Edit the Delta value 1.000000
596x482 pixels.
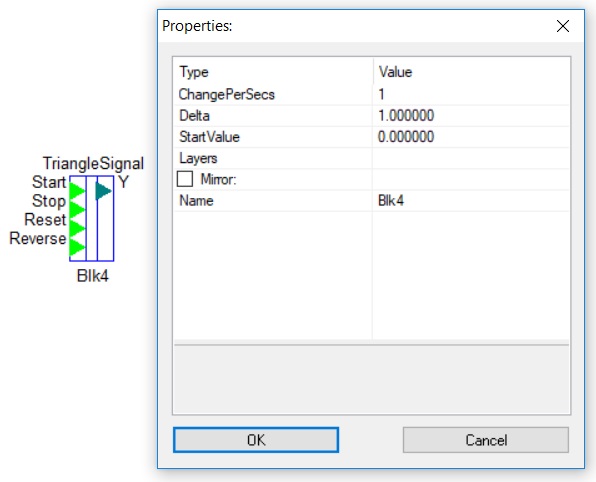(471, 116)
